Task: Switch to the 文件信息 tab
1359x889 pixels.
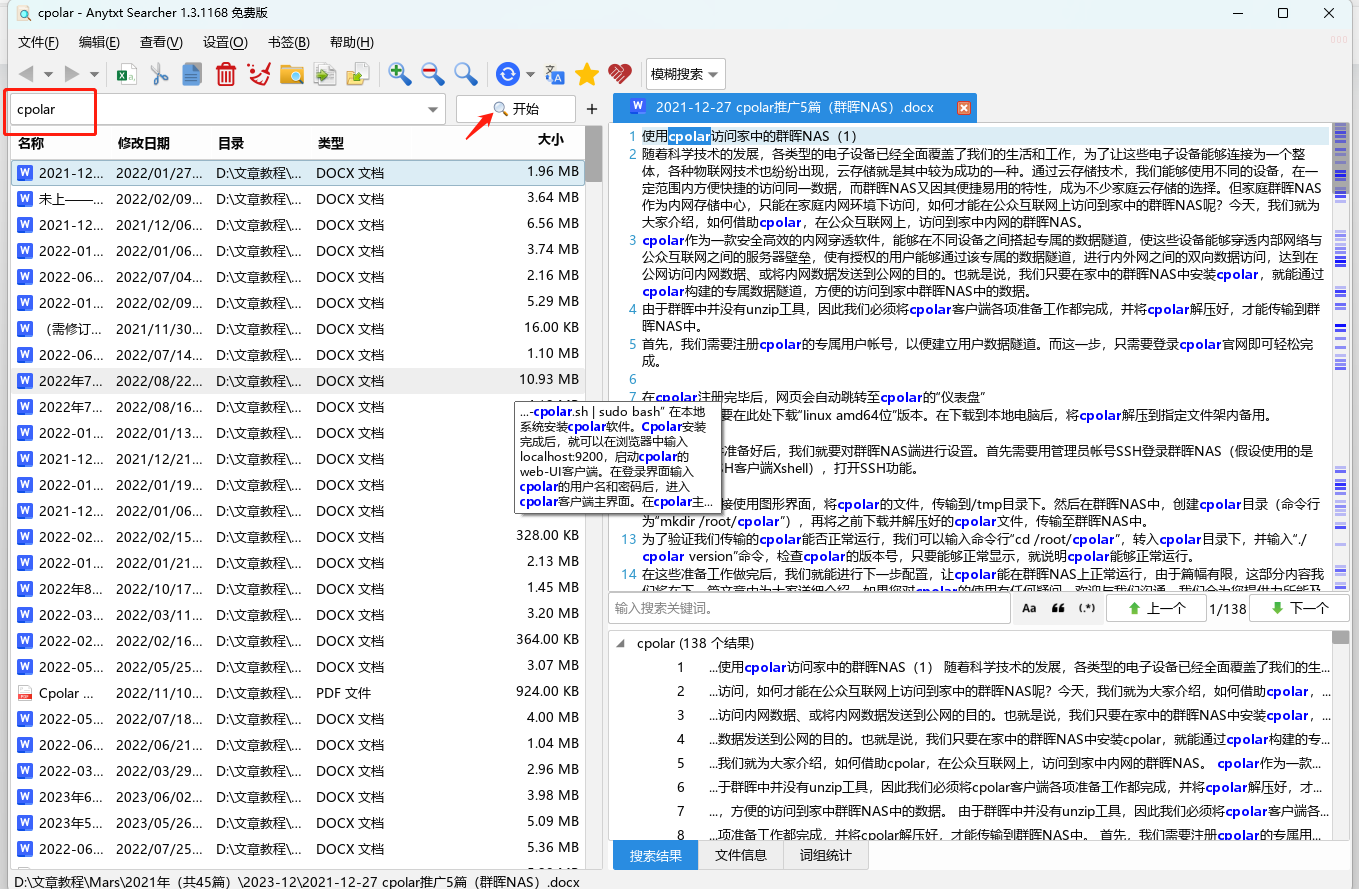Action: point(740,855)
